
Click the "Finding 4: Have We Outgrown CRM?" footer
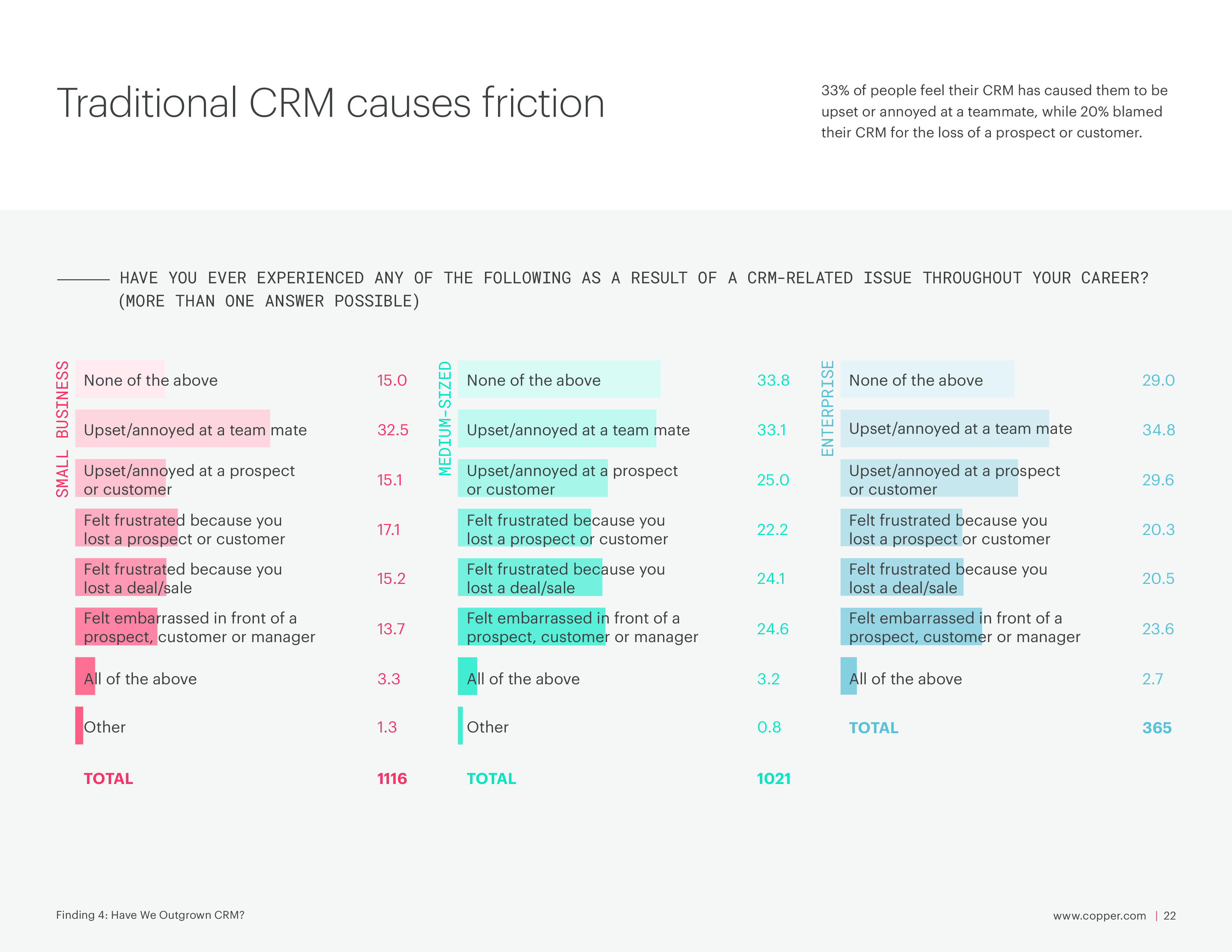point(150,915)
